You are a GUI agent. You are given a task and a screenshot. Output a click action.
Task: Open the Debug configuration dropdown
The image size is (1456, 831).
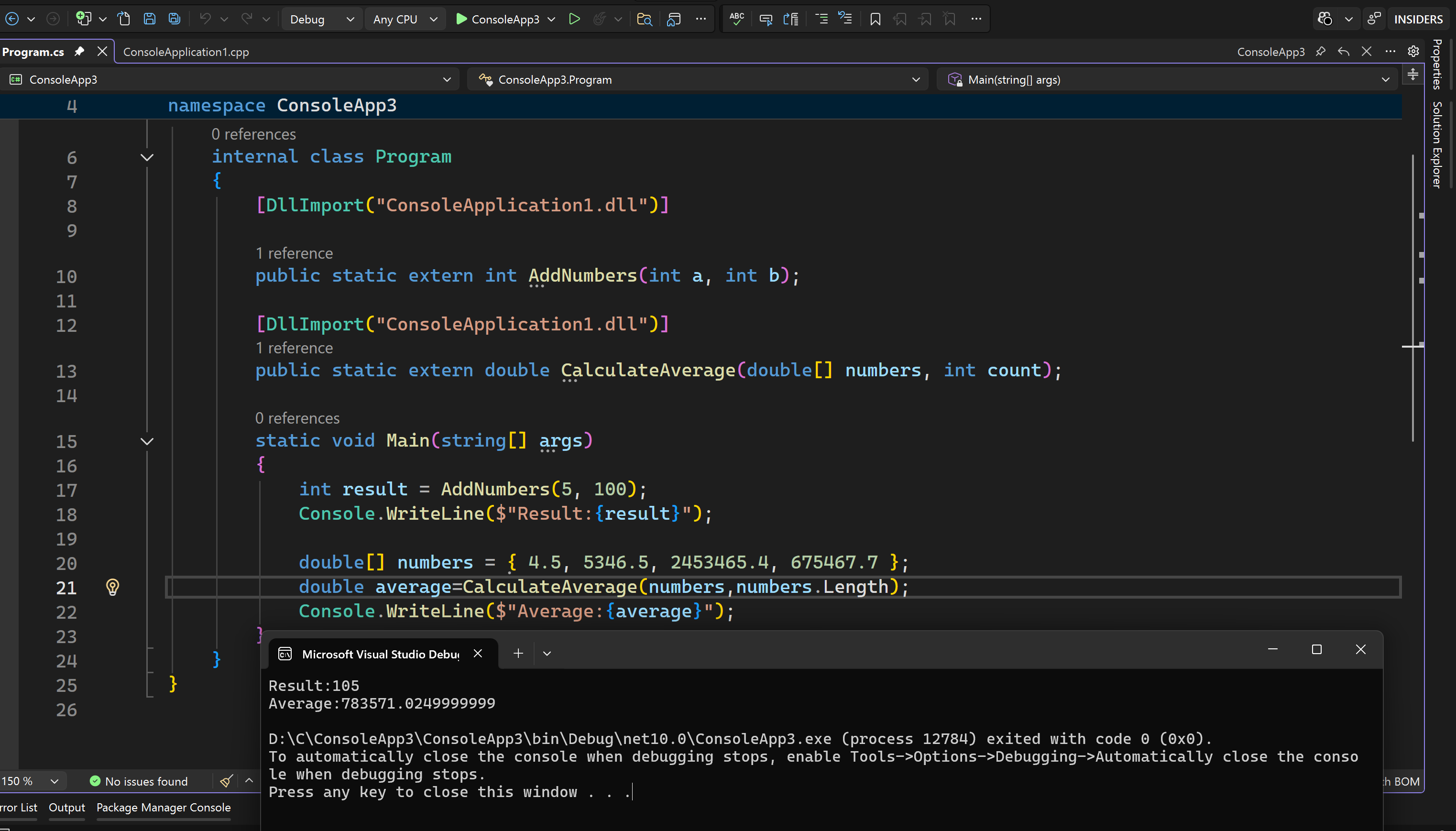pyautogui.click(x=321, y=19)
